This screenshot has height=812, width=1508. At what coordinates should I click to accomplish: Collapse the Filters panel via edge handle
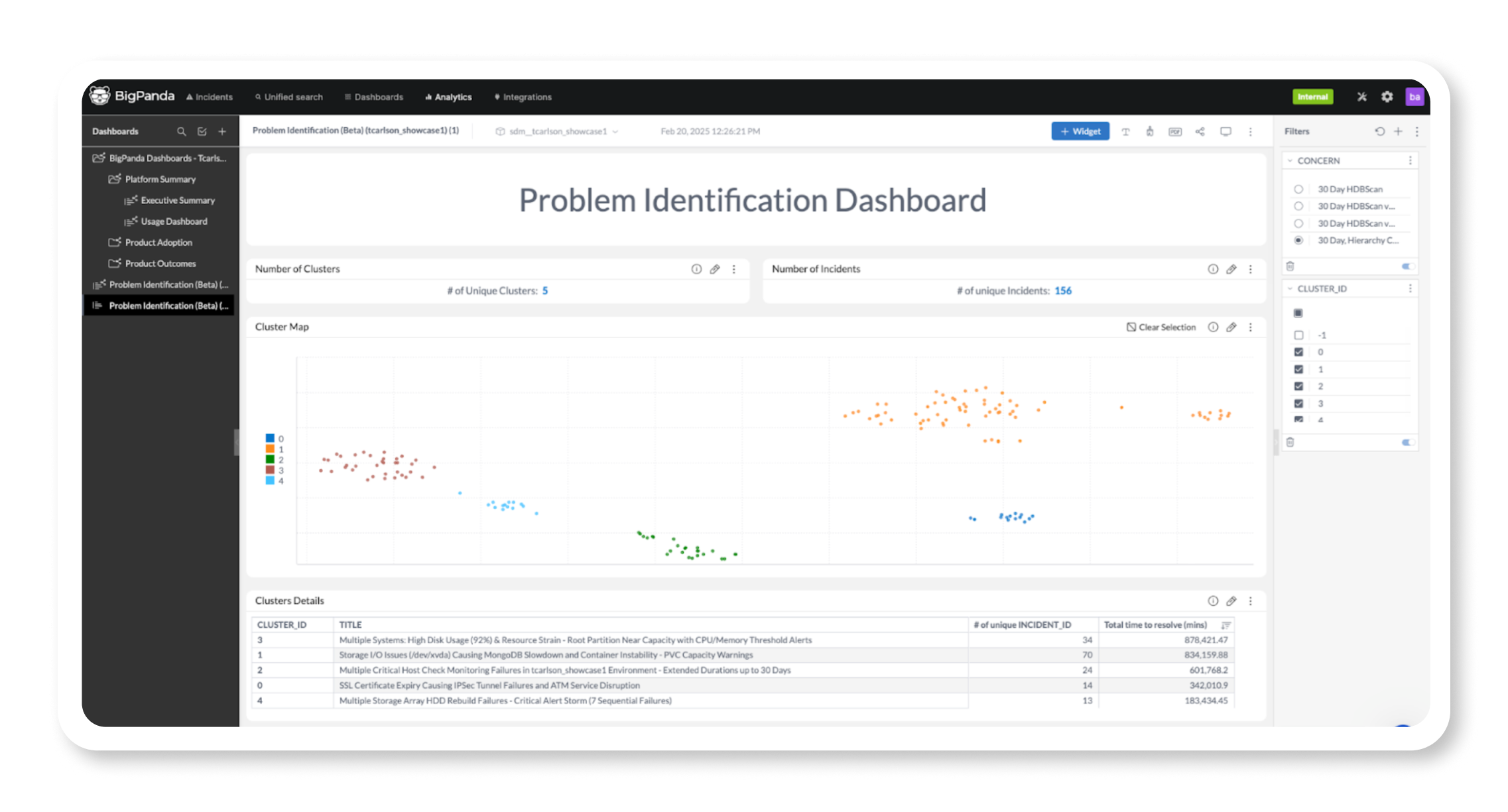click(x=1276, y=442)
